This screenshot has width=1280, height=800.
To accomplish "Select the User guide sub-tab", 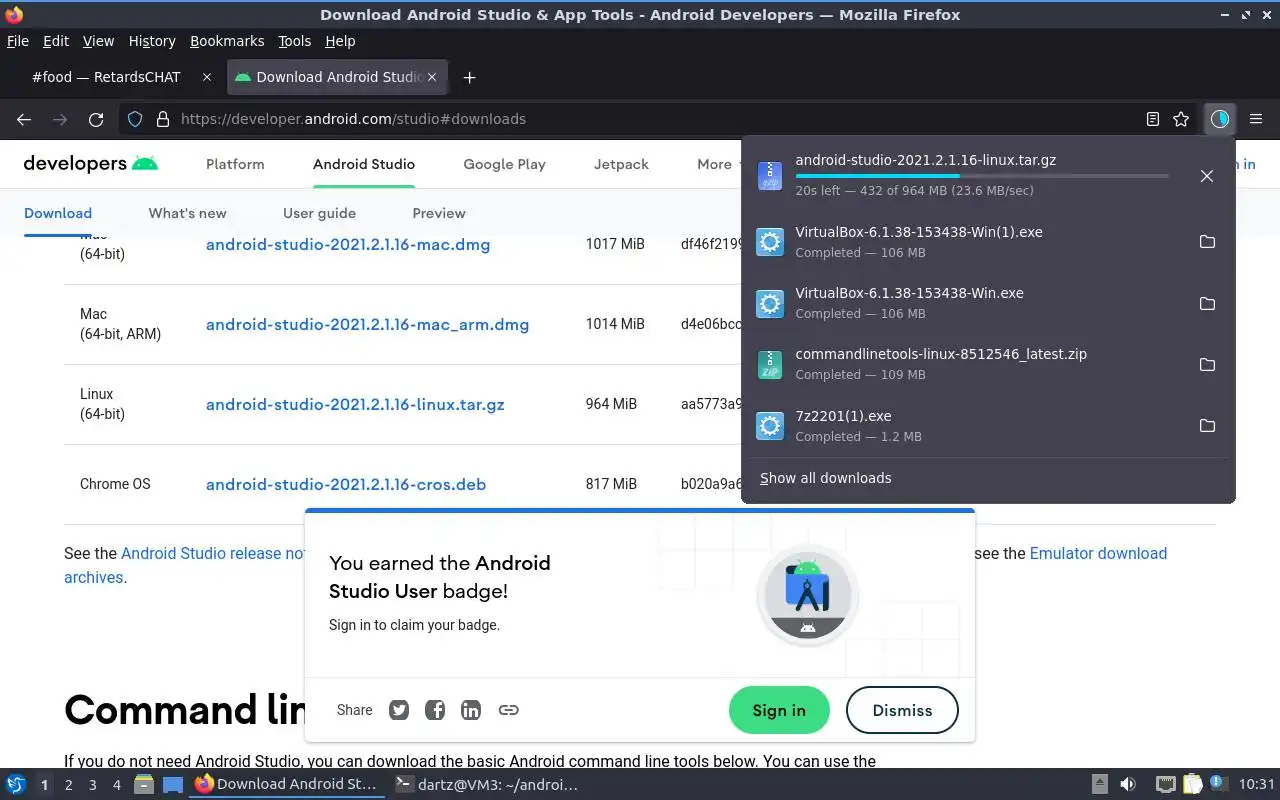I will pos(319,213).
